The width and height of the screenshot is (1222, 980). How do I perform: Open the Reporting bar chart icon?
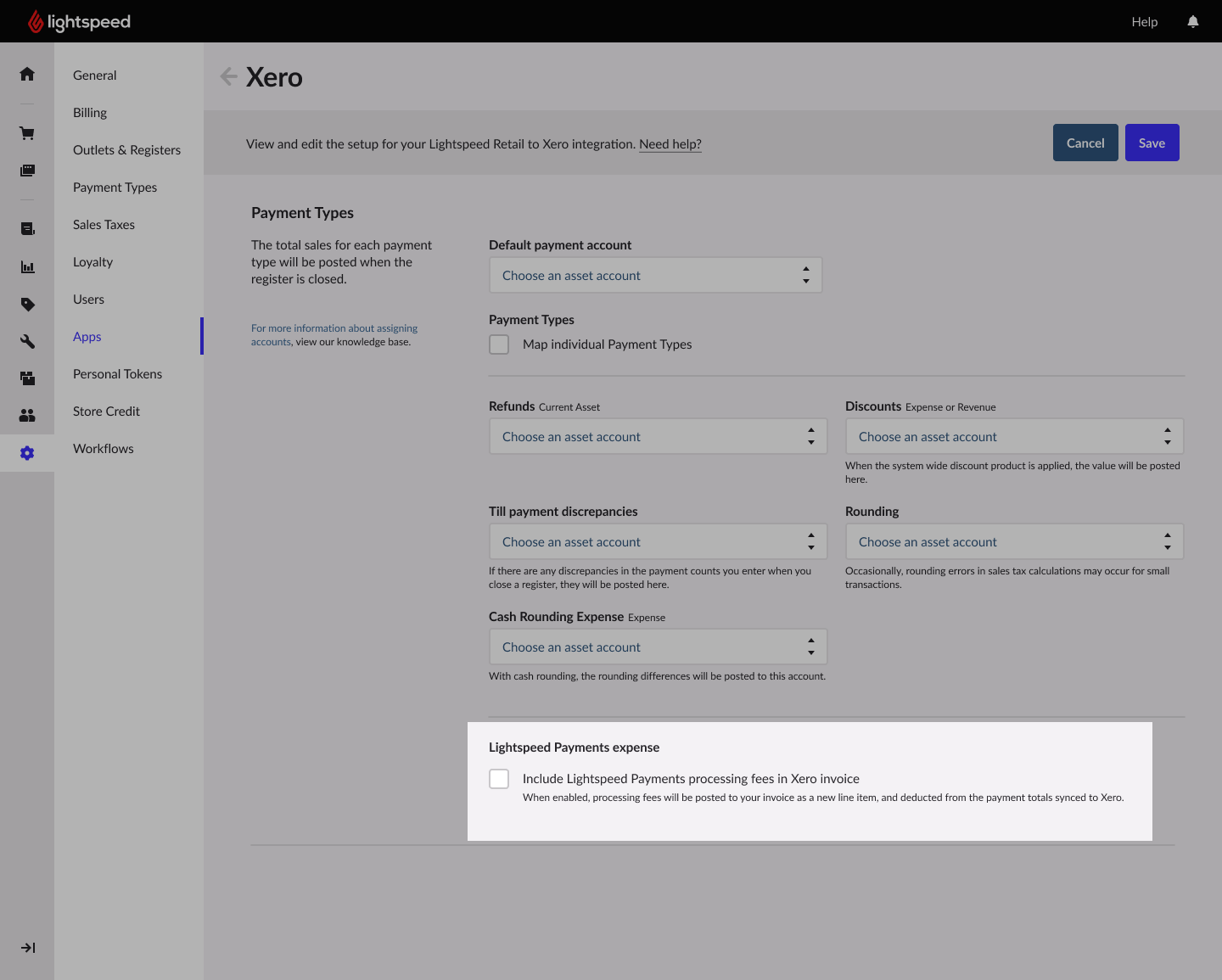click(27, 266)
